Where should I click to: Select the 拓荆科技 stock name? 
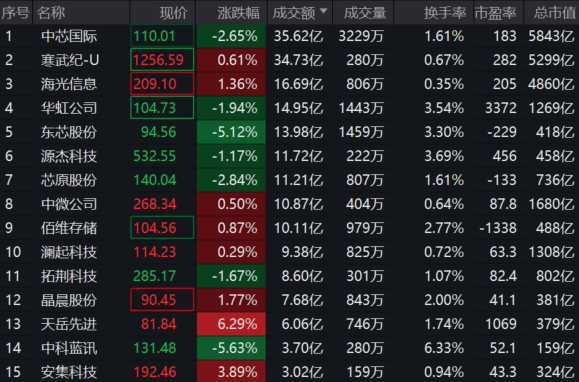(x=69, y=276)
